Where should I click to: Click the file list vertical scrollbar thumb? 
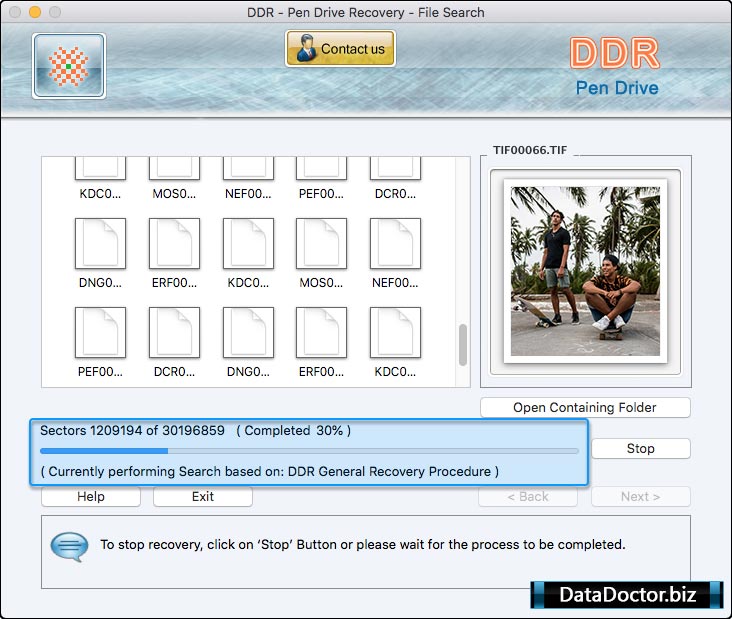(463, 345)
